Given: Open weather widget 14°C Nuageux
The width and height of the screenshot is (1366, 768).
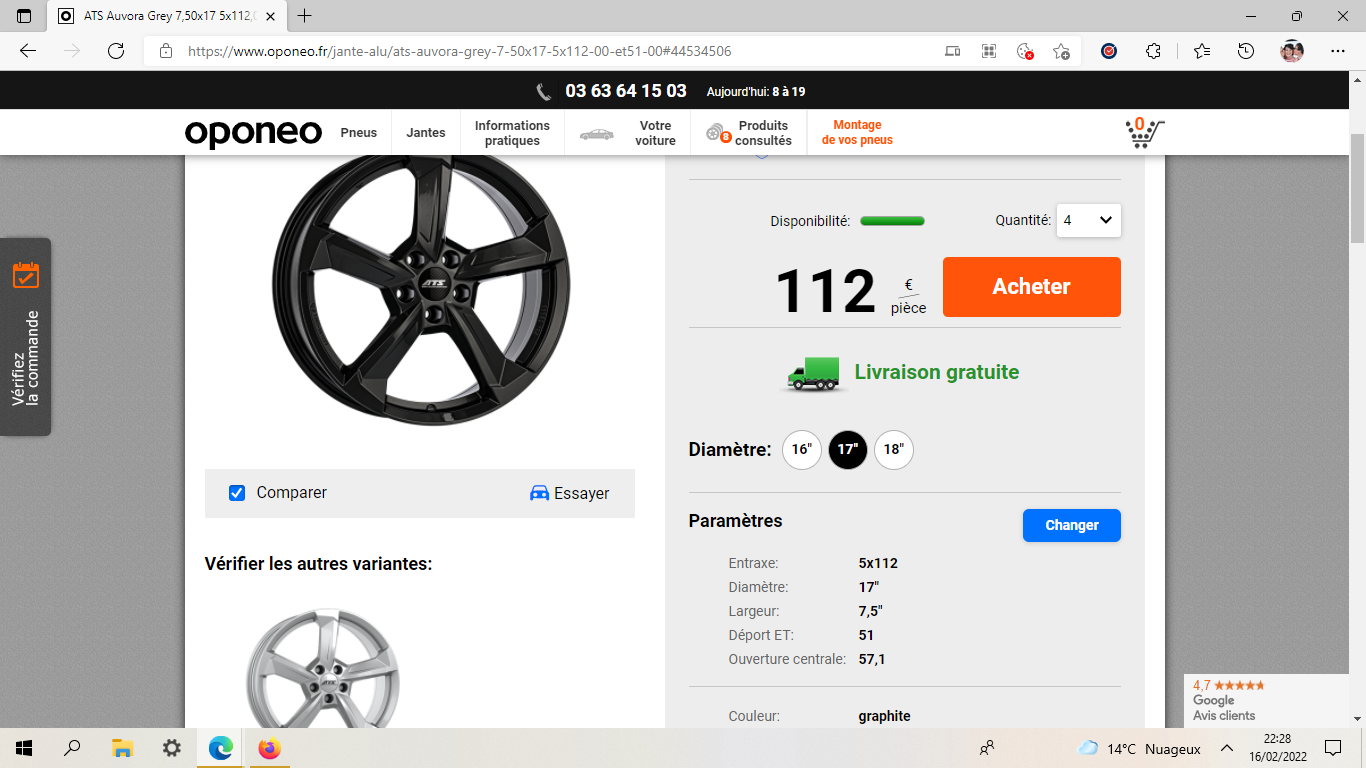Looking at the screenshot, I should tap(1138, 748).
